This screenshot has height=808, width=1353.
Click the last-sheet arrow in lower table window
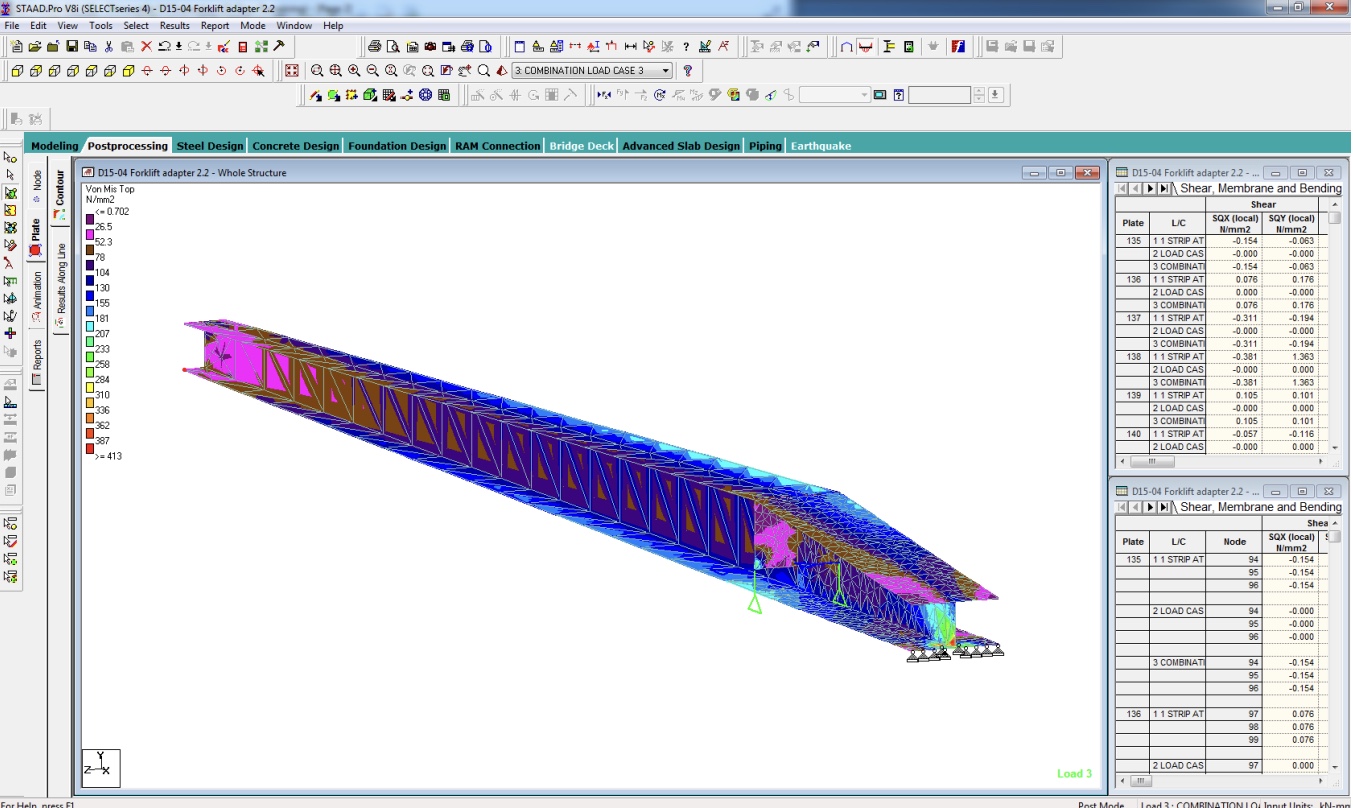tap(1164, 507)
